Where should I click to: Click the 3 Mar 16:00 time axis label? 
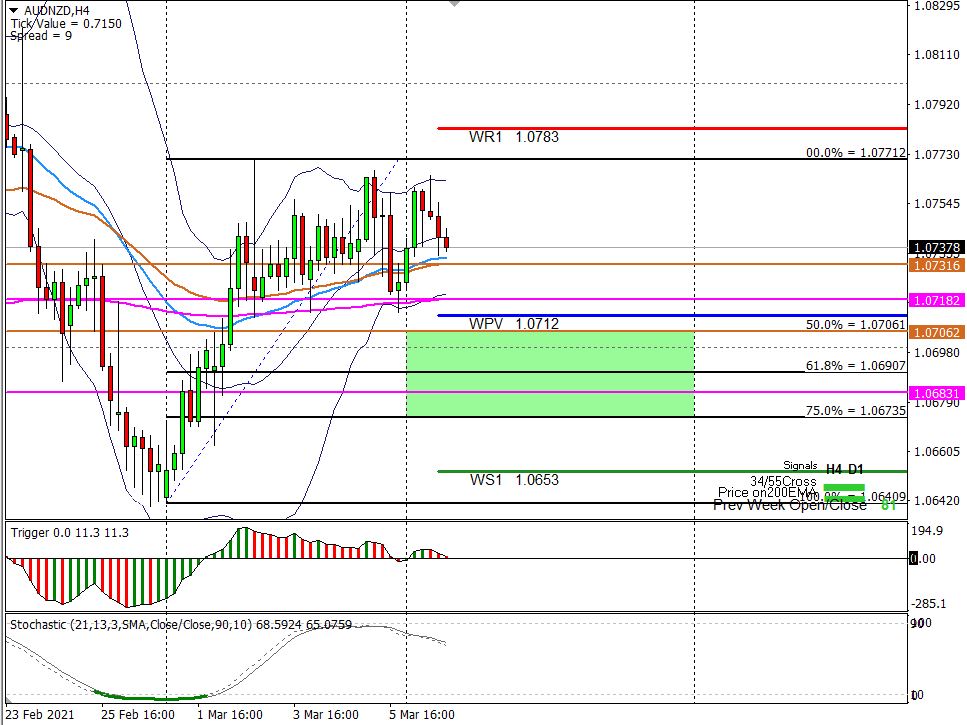(326, 714)
